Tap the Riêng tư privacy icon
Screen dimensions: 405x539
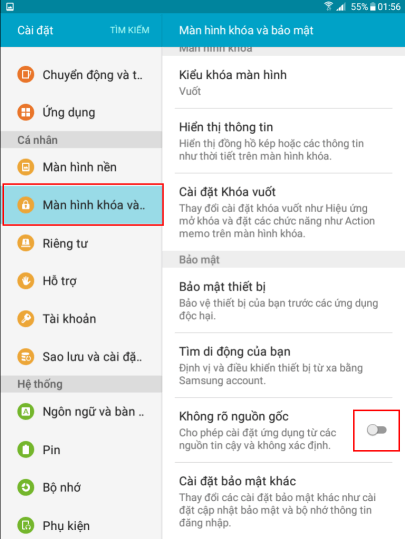(x=26, y=243)
